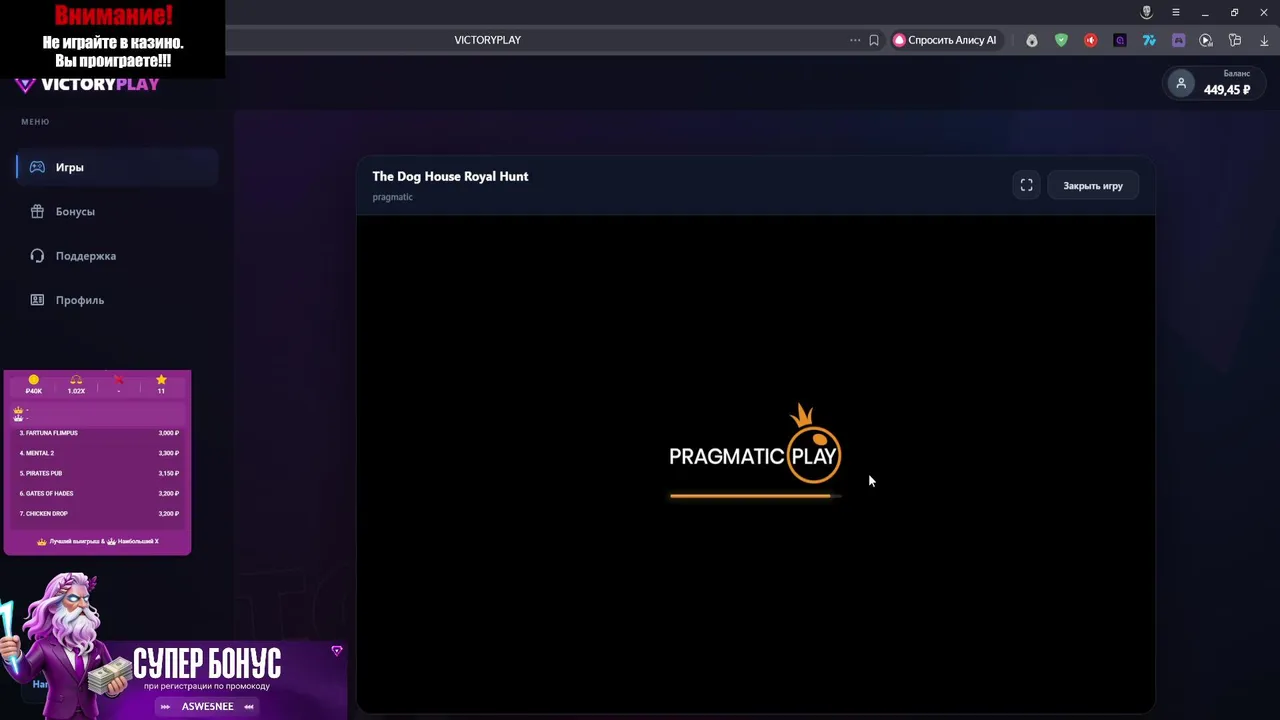
Task: Open the green shield adblock extension
Action: click(1061, 40)
